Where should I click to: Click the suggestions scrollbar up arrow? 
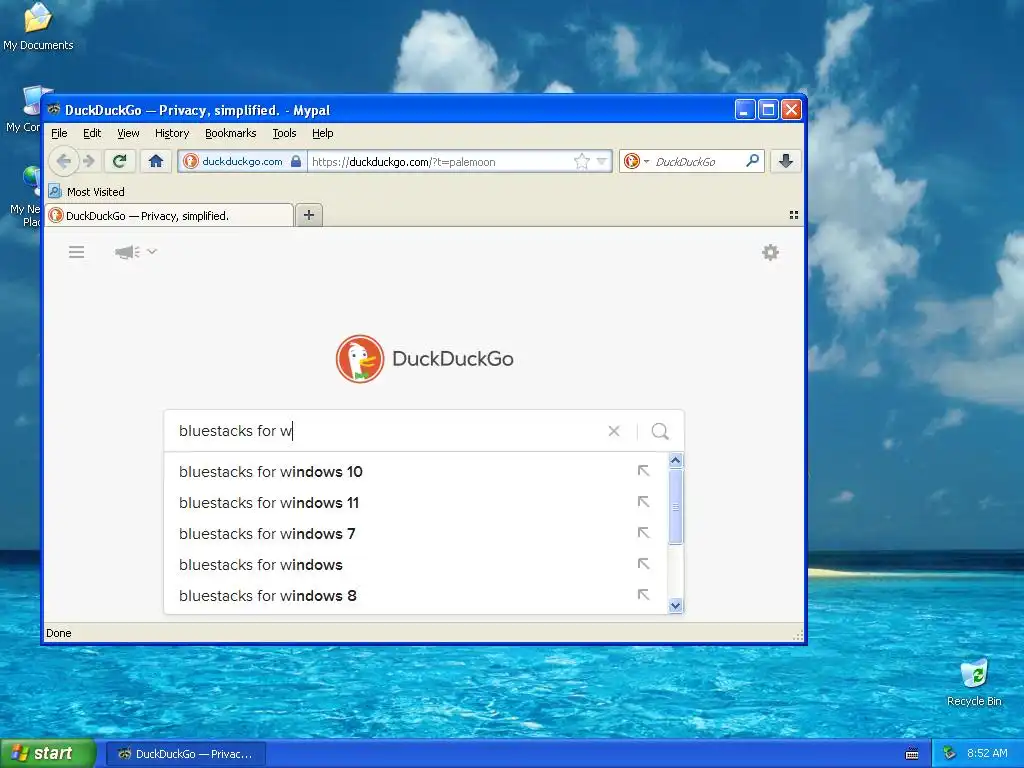676,460
